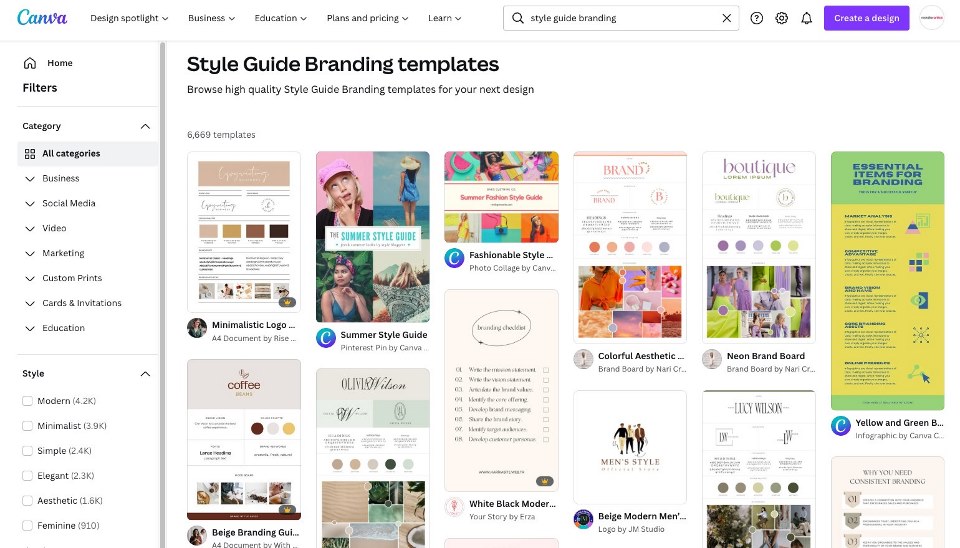Open the Summer Fashion Style Guide collage thumbnail
Image resolution: width=960 pixels, height=548 pixels.
pyautogui.click(x=501, y=197)
